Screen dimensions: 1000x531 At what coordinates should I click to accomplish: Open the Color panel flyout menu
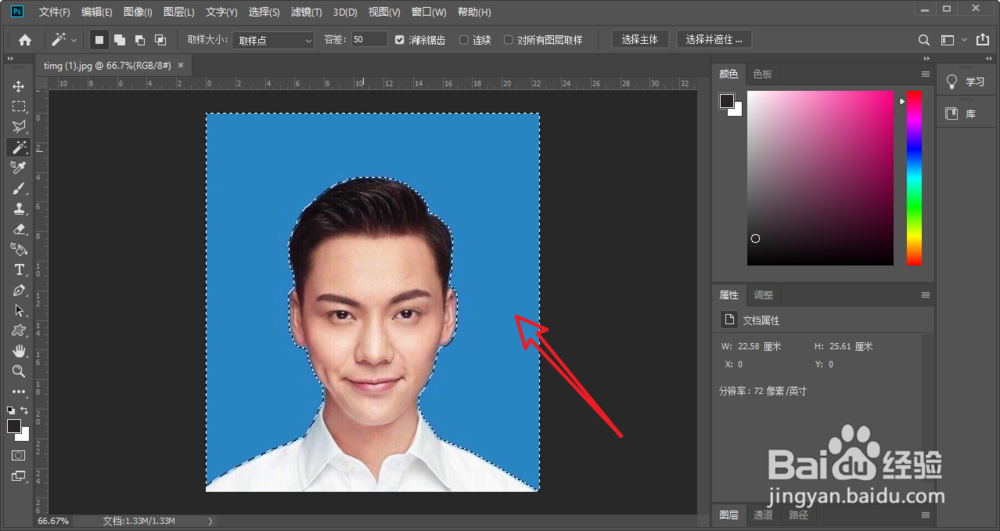pos(925,74)
